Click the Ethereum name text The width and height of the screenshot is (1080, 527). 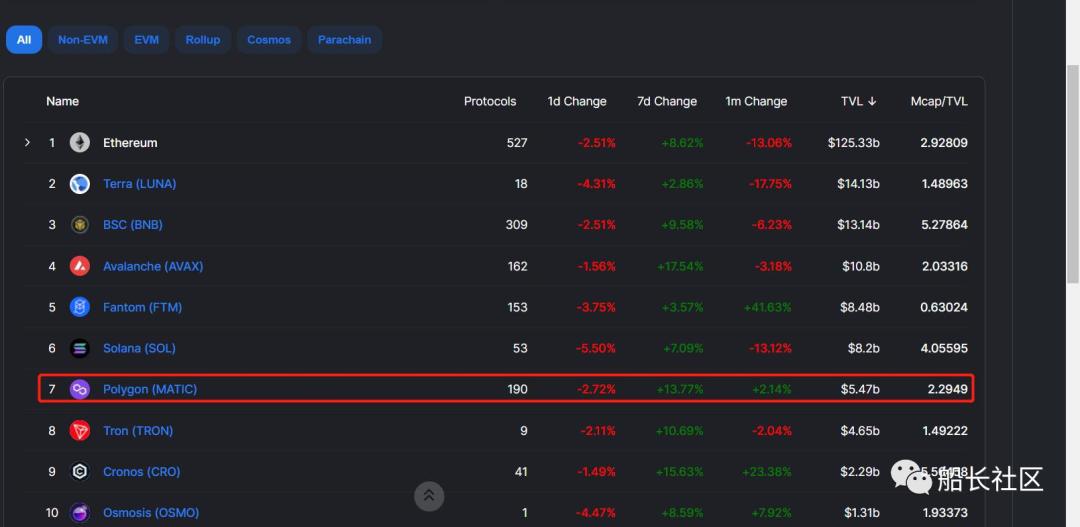130,143
